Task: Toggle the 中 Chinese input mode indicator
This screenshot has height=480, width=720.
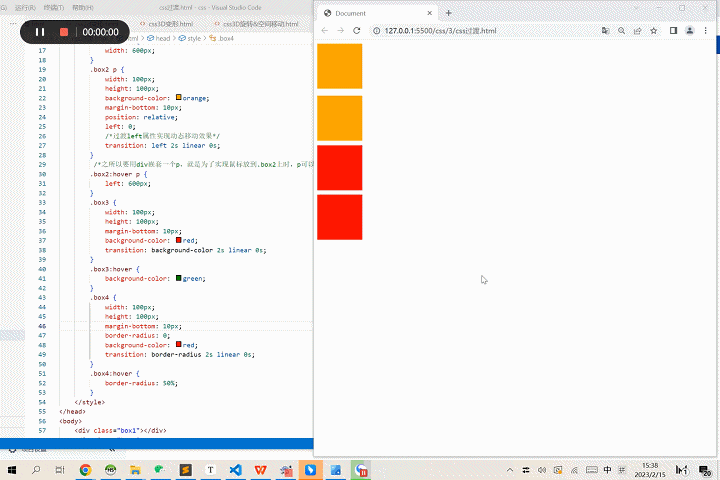Action: click(x=608, y=470)
